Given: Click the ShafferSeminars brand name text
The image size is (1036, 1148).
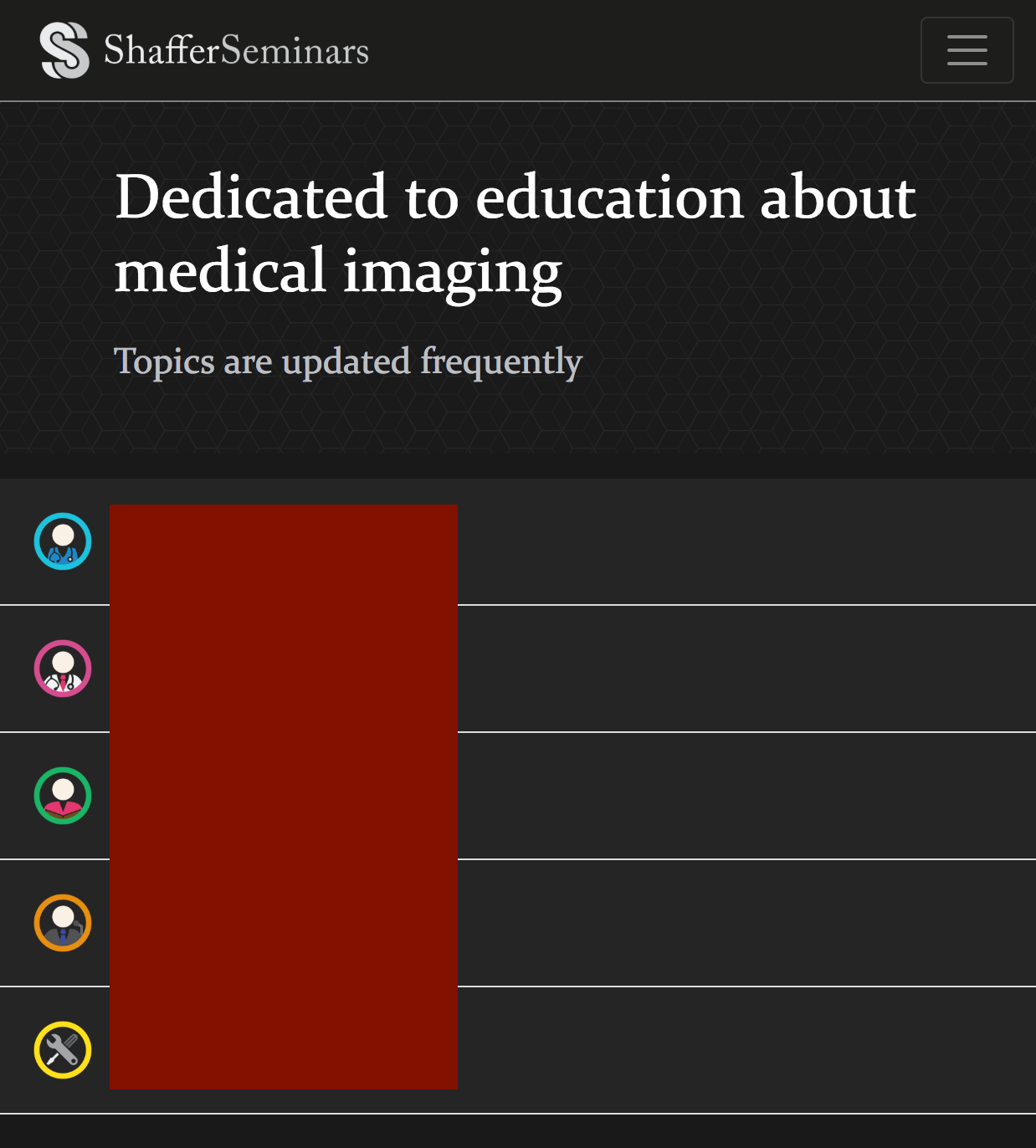Looking at the screenshot, I should click(236, 50).
